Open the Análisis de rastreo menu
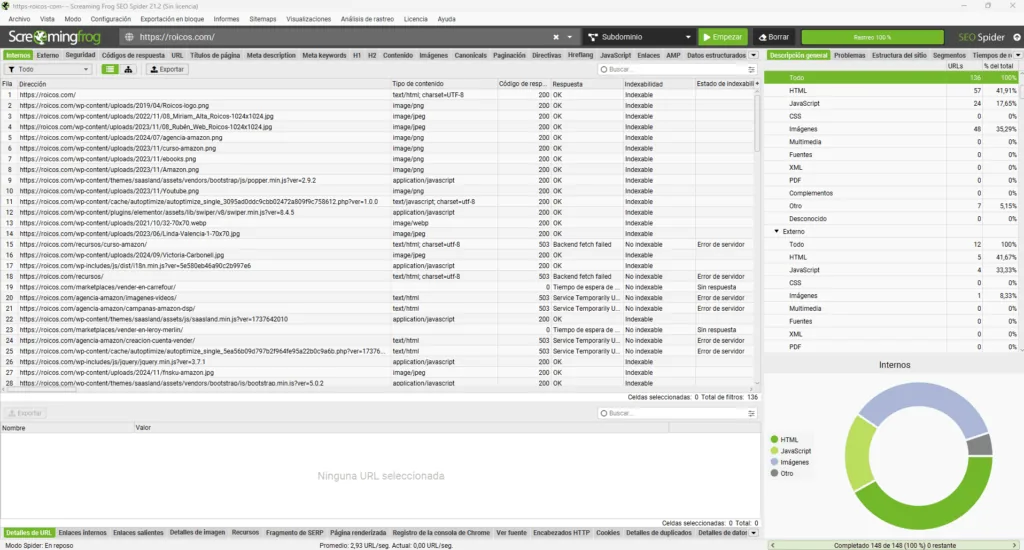The width and height of the screenshot is (1024, 550). tap(367, 19)
